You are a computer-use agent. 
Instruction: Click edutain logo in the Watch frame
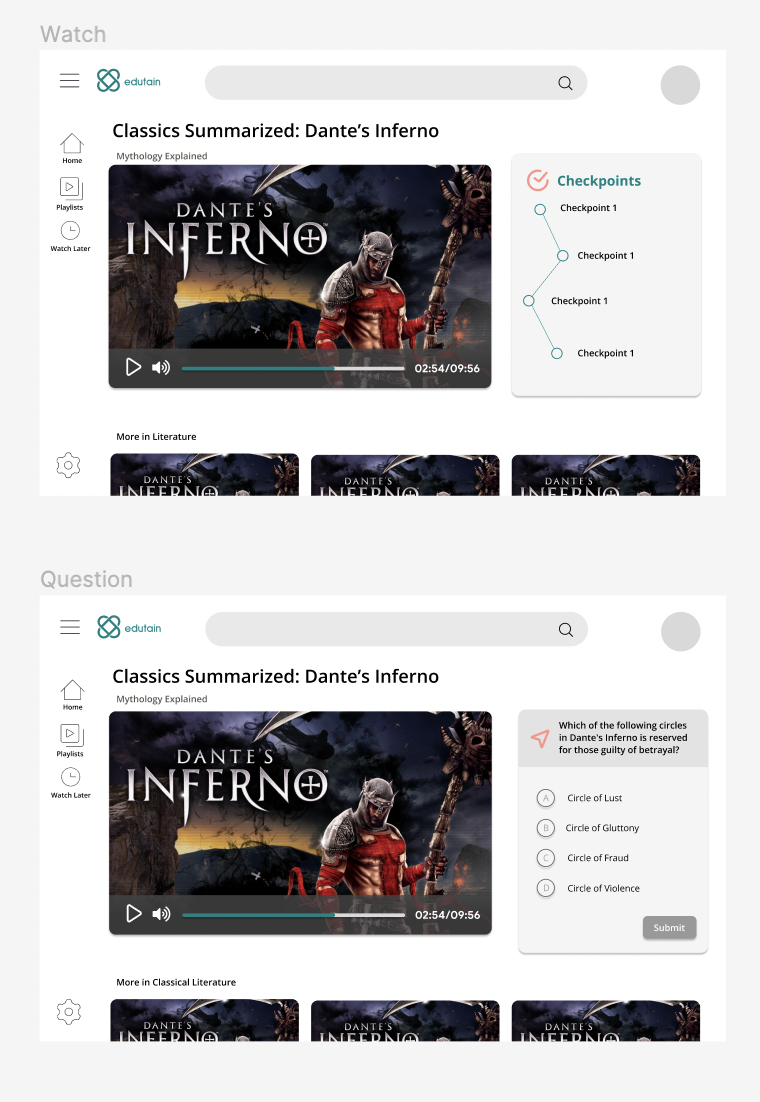(x=129, y=81)
